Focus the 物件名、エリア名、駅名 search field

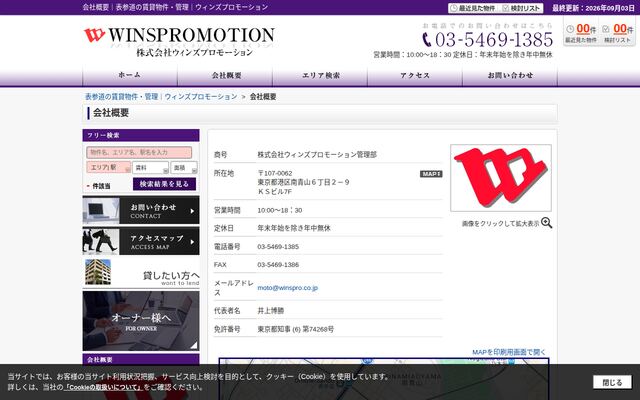(139, 152)
